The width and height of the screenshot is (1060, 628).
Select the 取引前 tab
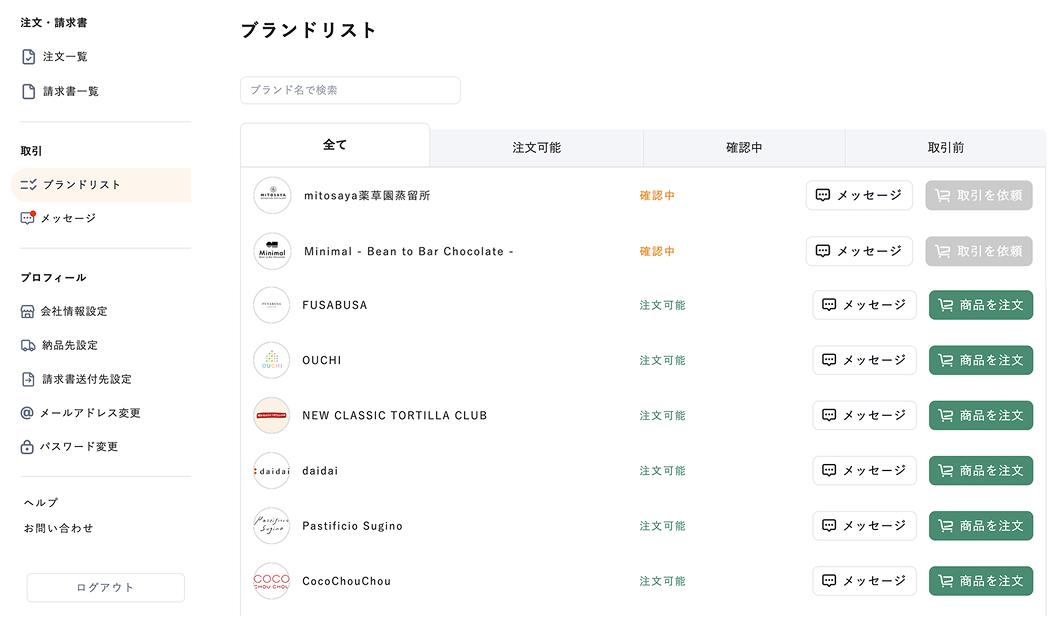[x=945, y=148]
